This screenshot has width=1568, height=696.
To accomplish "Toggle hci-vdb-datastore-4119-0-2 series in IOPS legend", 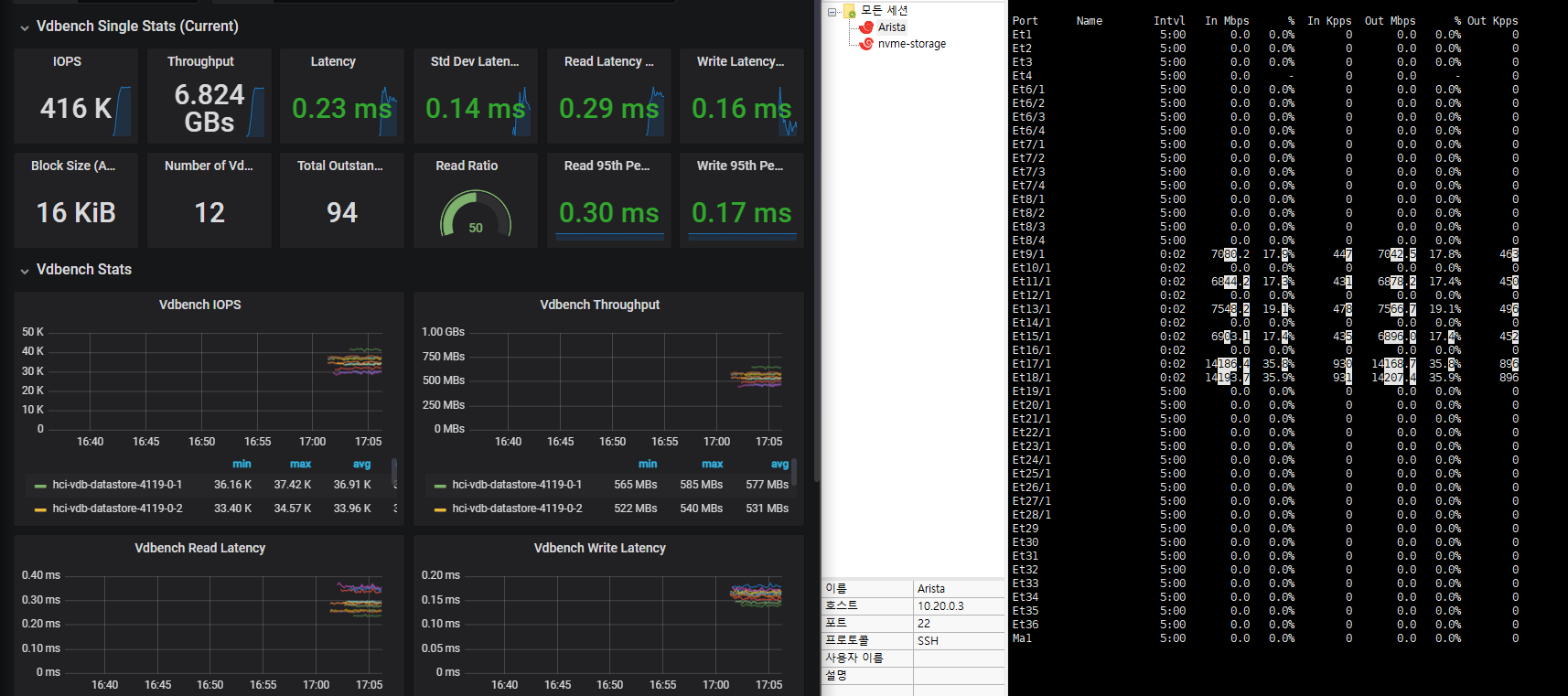I will (117, 509).
